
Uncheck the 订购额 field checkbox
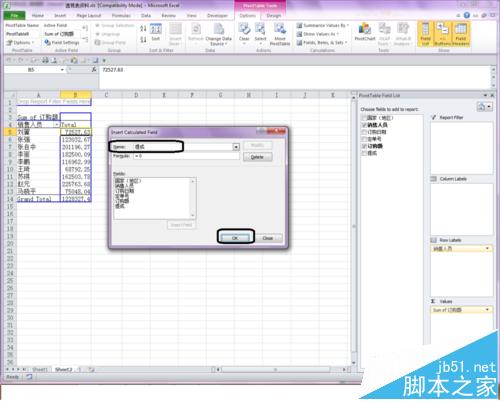[x=364, y=146]
